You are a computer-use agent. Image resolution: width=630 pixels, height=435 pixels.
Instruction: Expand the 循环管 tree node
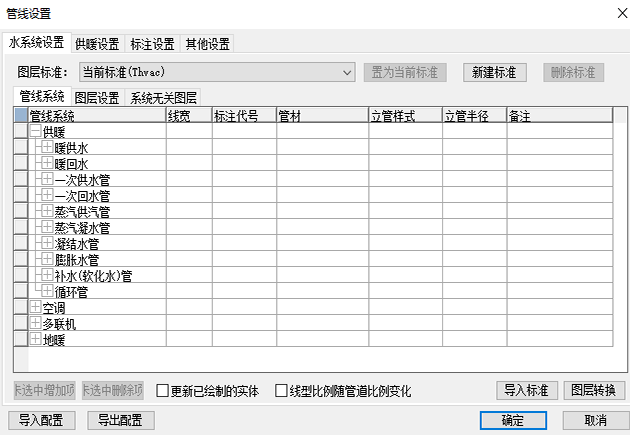(x=47, y=292)
